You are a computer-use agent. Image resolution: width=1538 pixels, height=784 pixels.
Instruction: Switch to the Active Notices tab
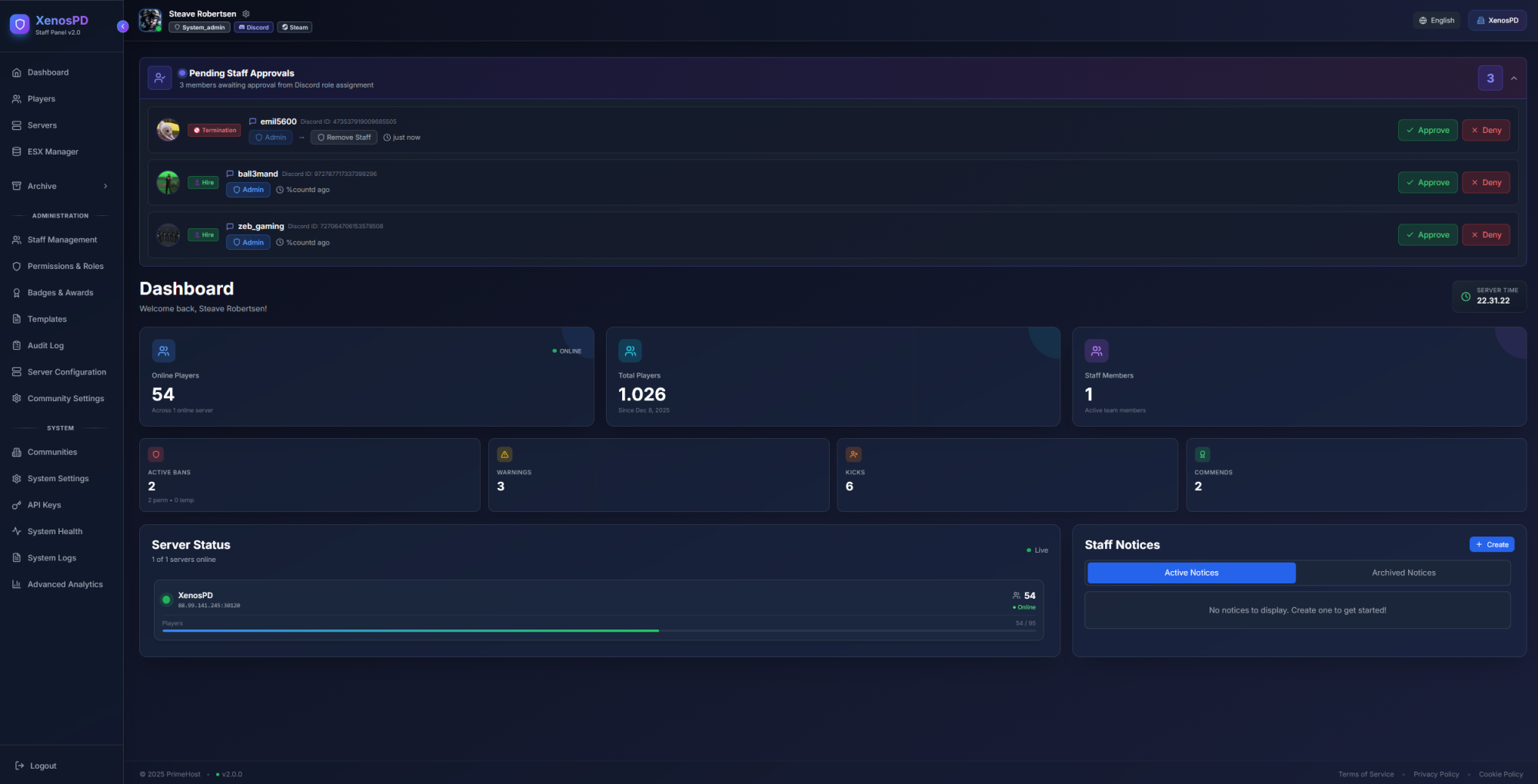tap(1191, 573)
